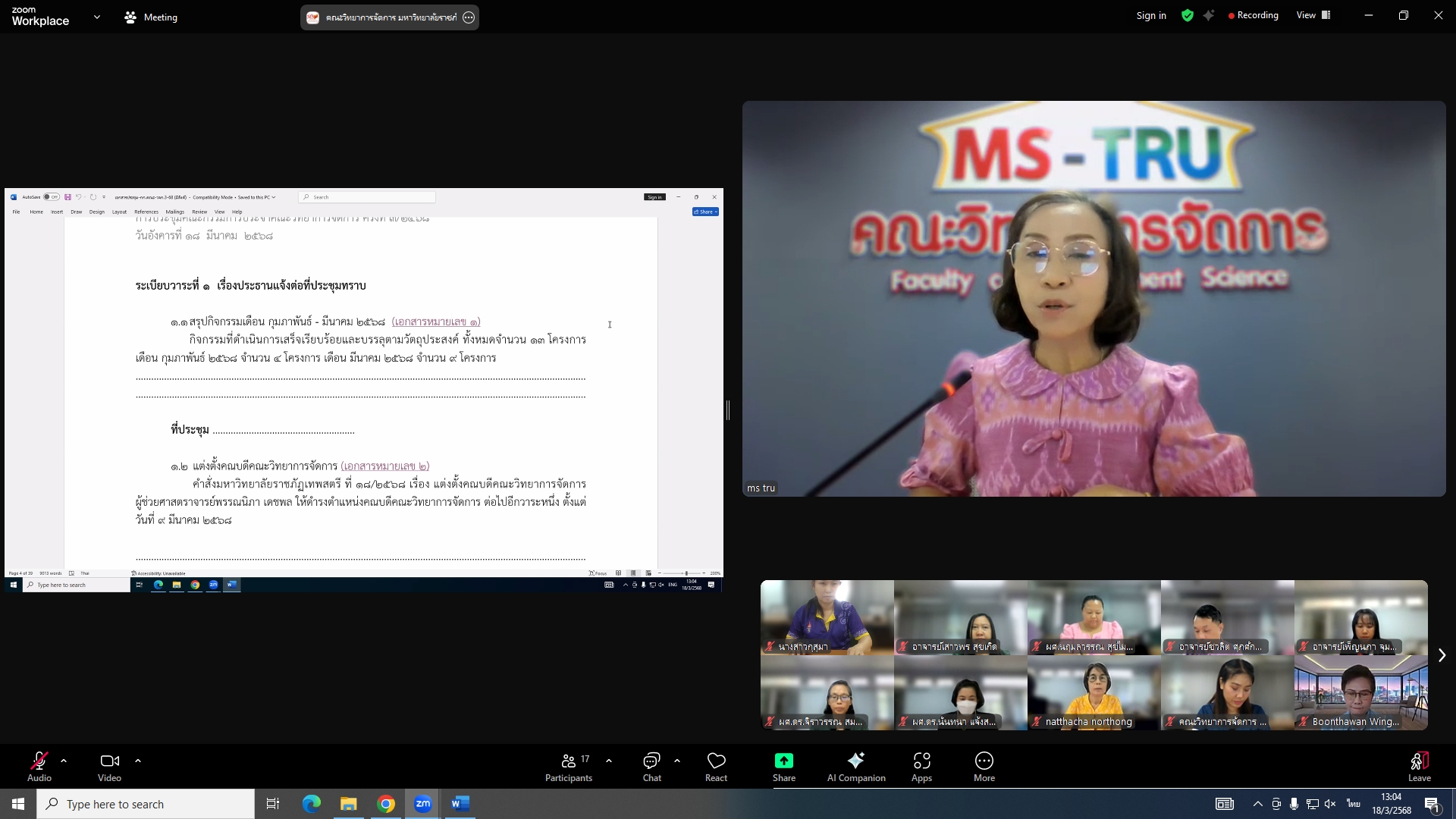Open More meeting options
The width and height of the screenshot is (1456, 819).
coord(984,767)
